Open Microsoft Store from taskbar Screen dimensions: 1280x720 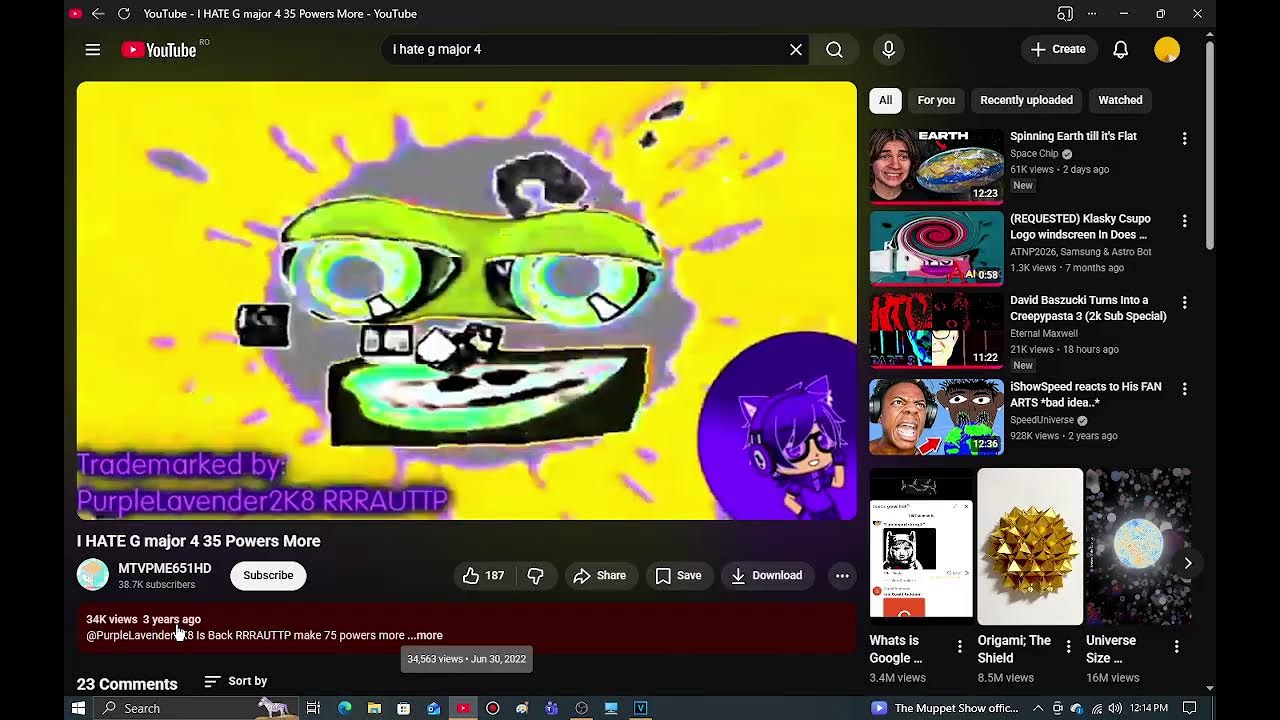click(x=403, y=708)
